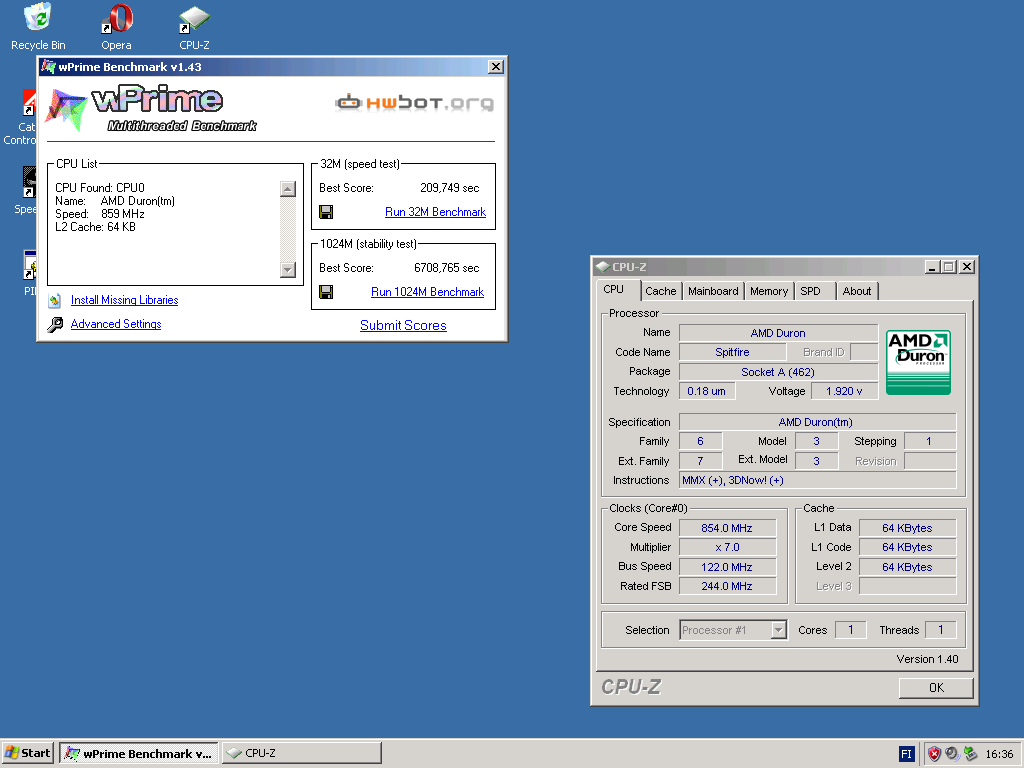This screenshot has height=768, width=1024.
Task: Click the wPrime title bar icon
Action: pyautogui.click(x=48, y=67)
